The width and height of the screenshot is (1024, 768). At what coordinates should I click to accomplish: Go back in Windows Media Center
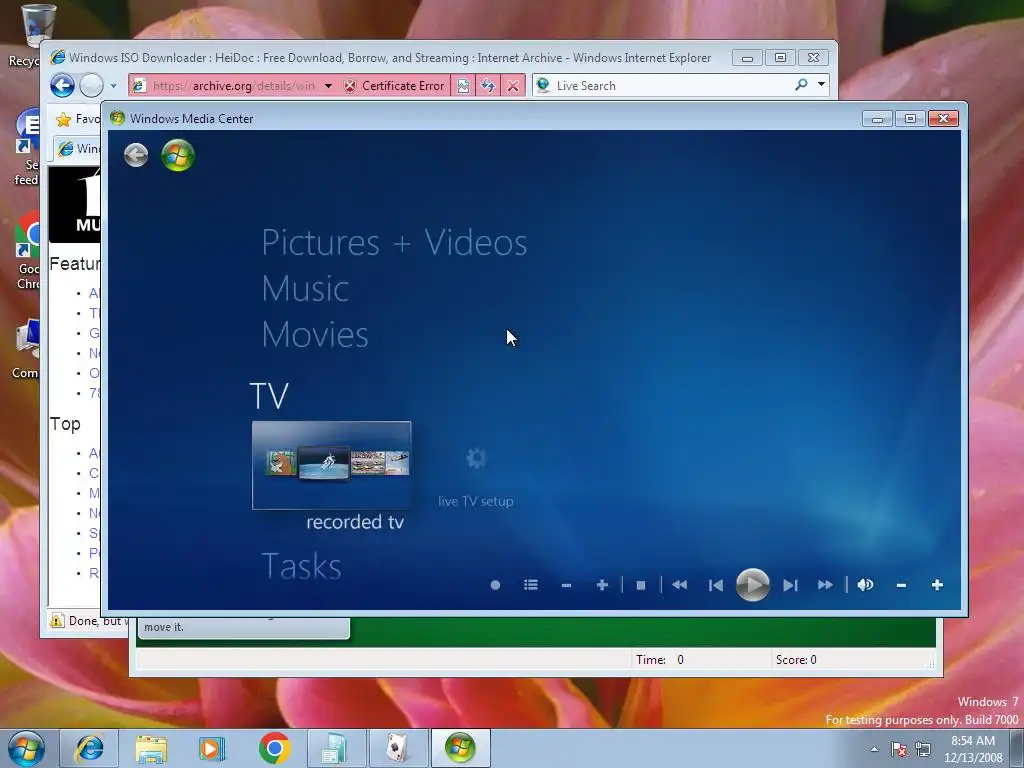pos(136,155)
